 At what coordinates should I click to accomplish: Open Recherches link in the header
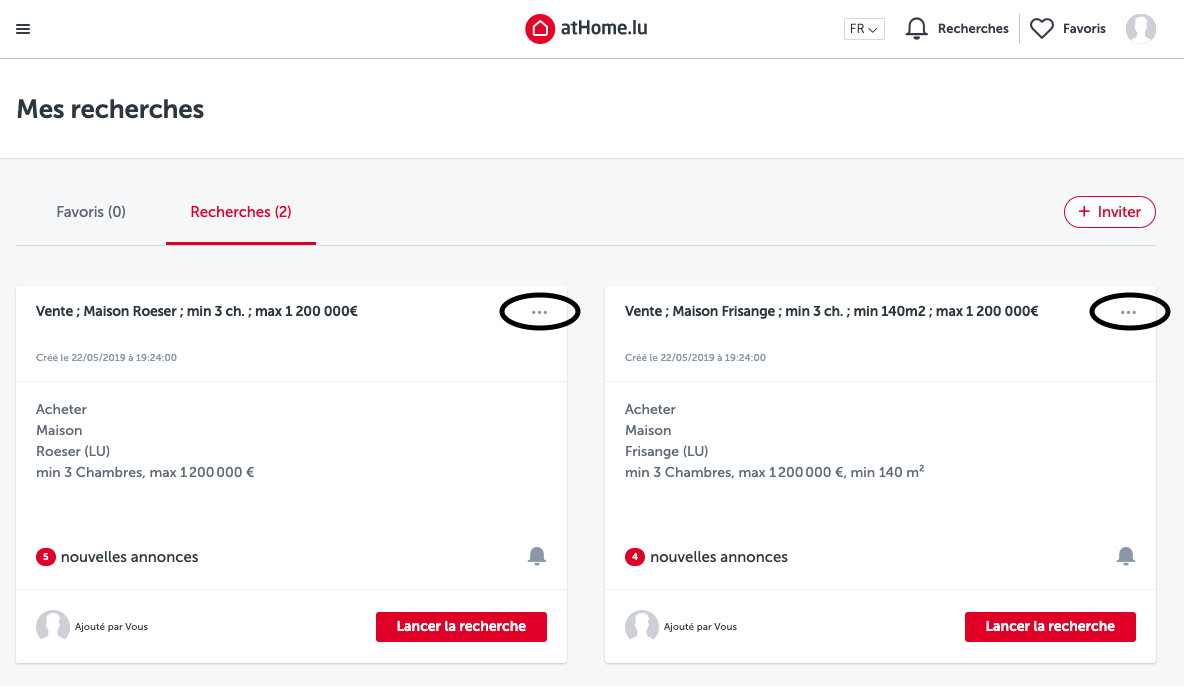click(x=973, y=29)
